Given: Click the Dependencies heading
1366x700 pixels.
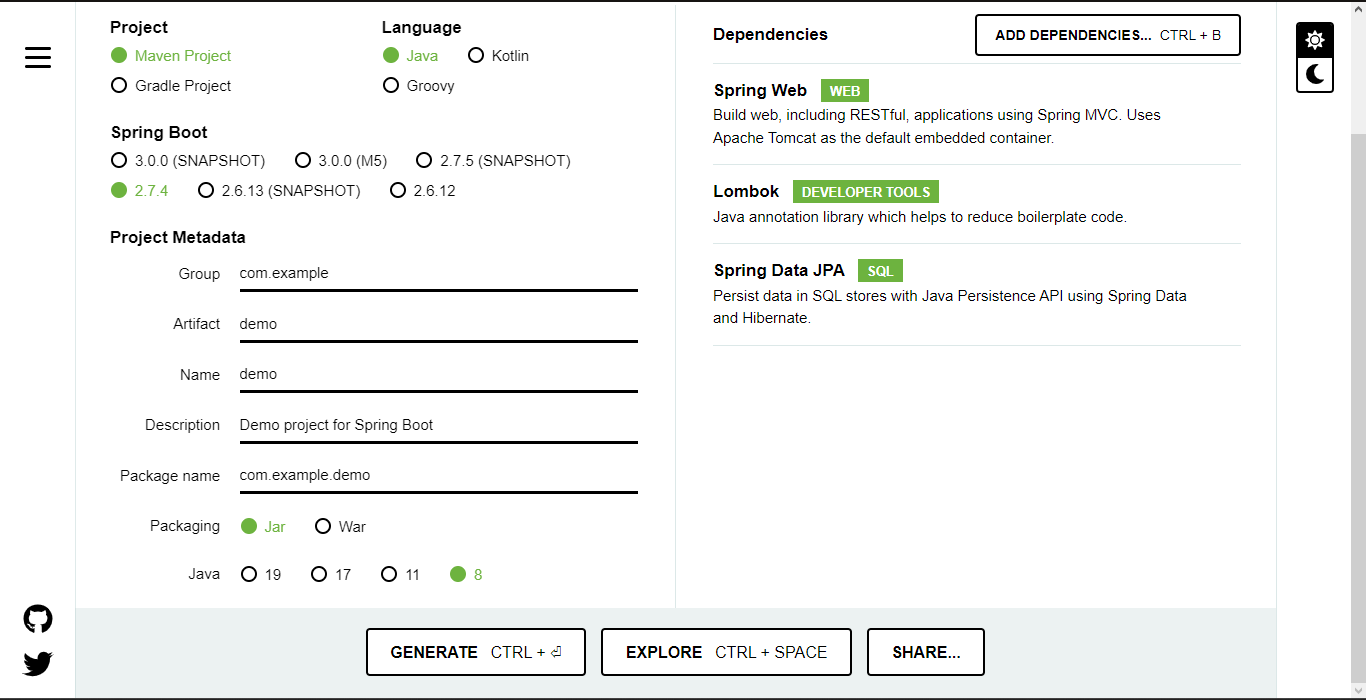Looking at the screenshot, I should pos(770,34).
